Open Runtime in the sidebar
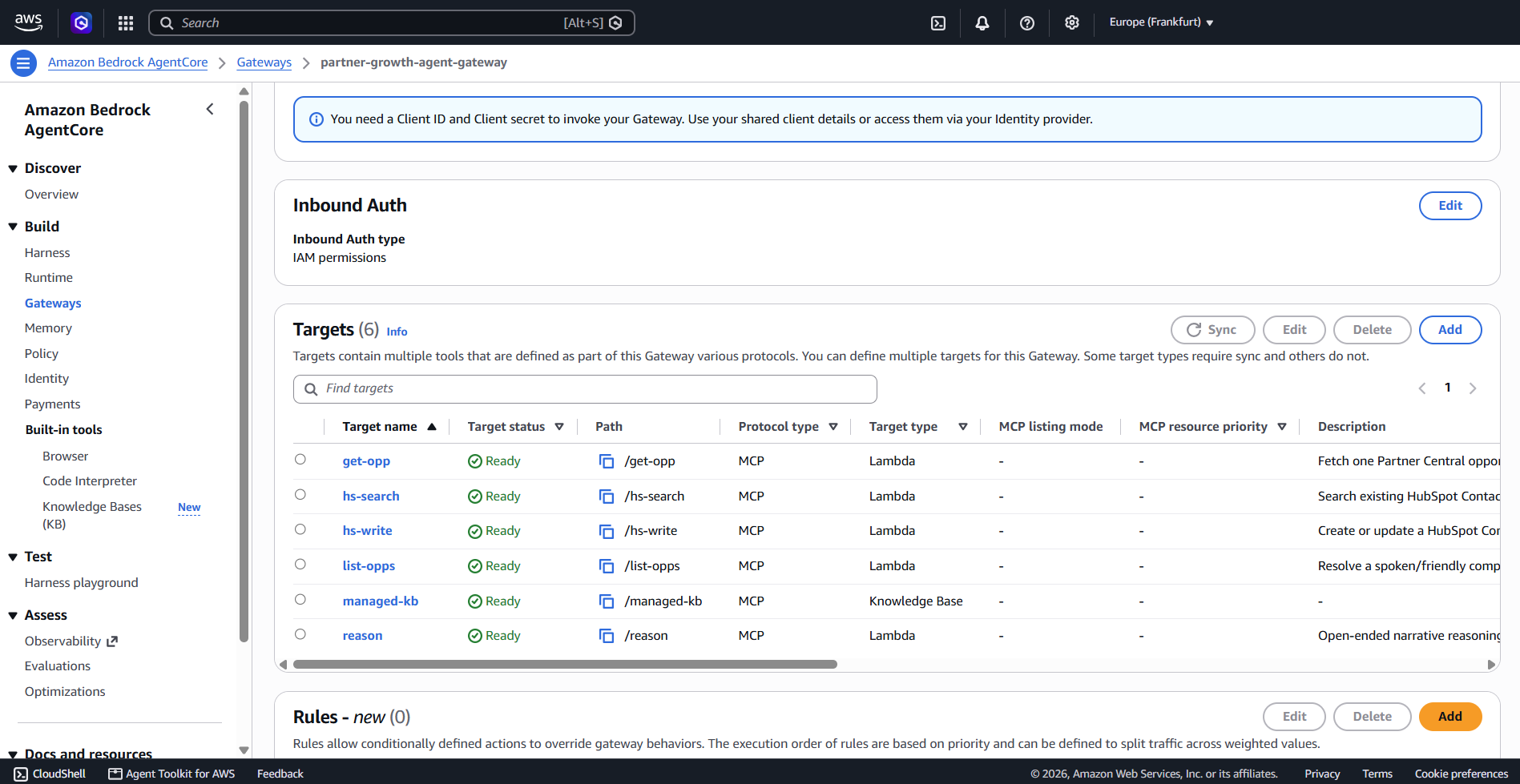 coord(49,278)
